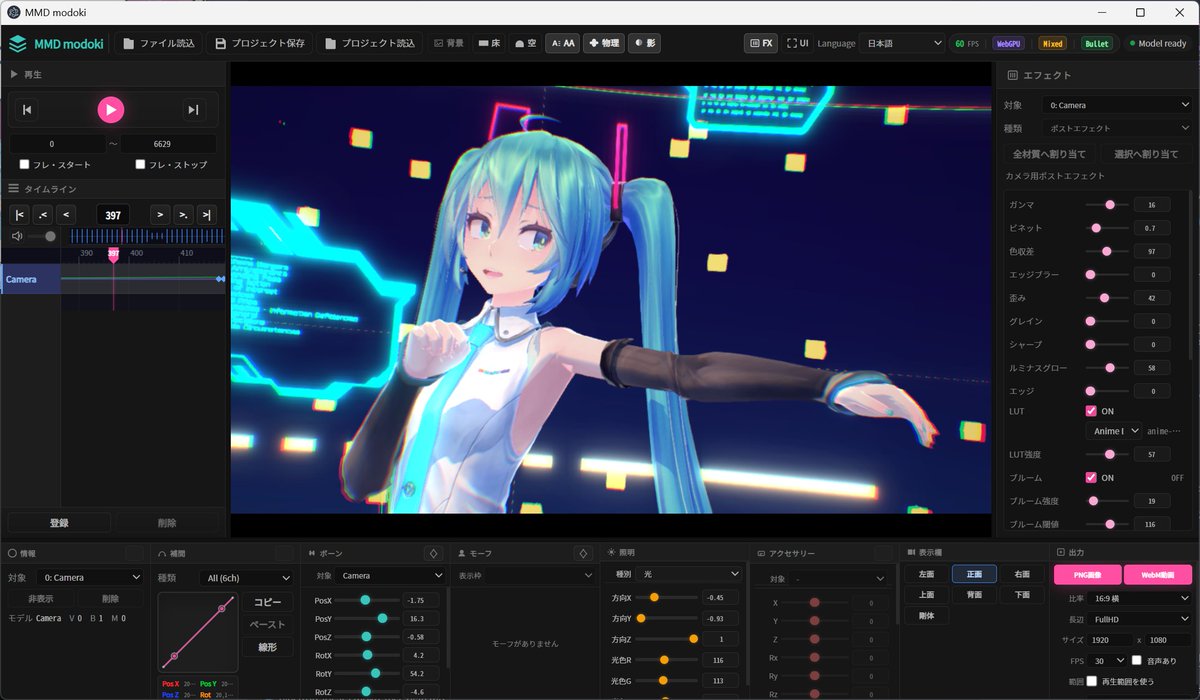The image size is (1200, 700).
Task: Click the 登録 register keyframe button
Action: click(x=58, y=523)
